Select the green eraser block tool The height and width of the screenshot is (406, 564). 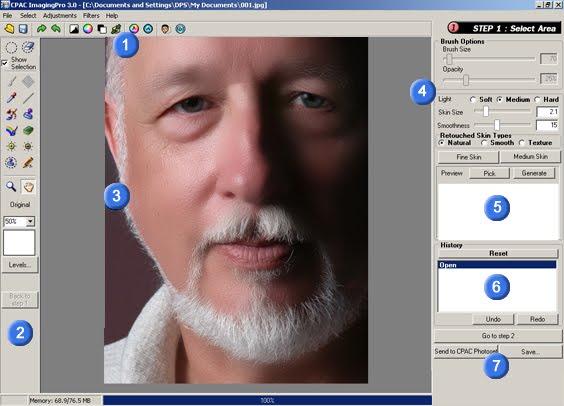[x=28, y=130]
